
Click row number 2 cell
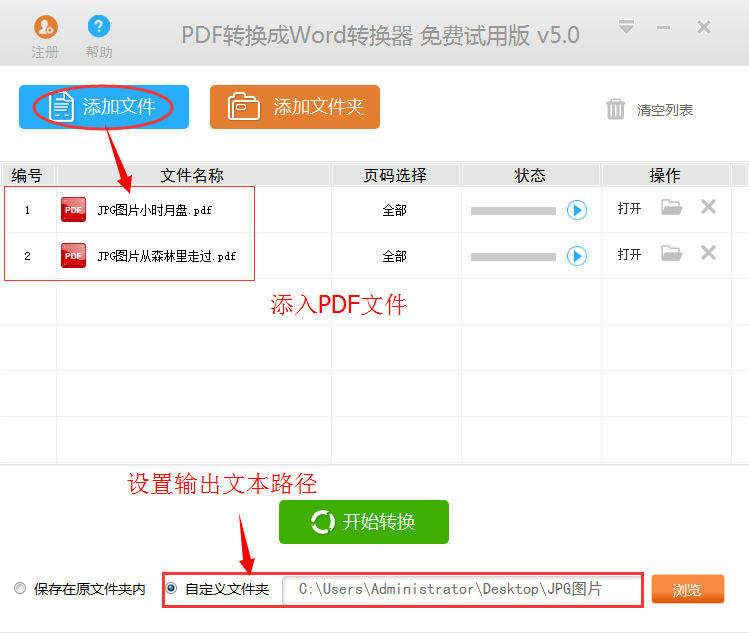[28, 256]
